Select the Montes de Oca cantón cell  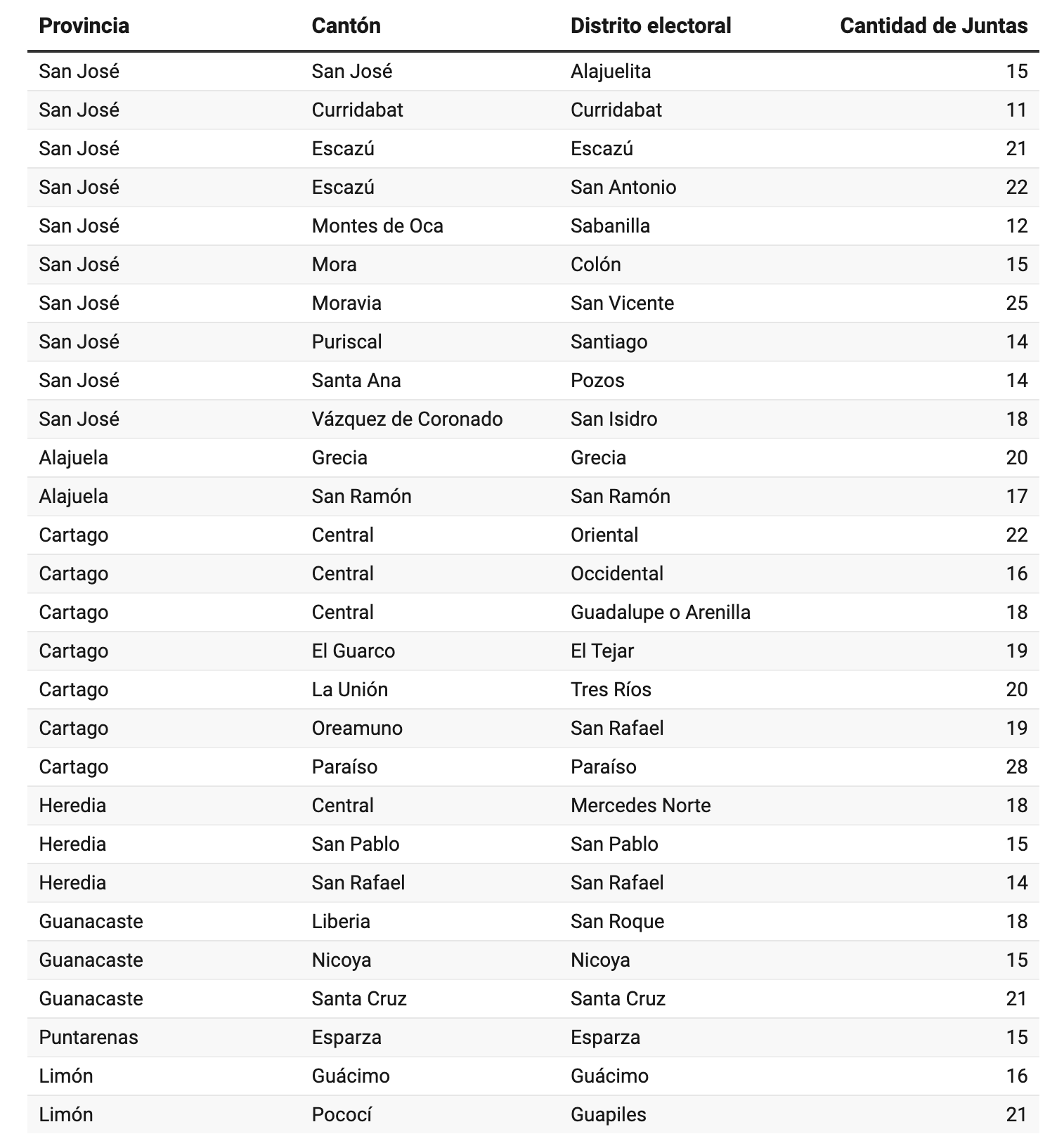(x=377, y=226)
